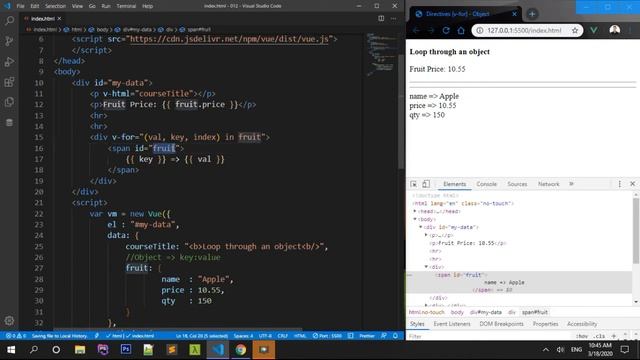This screenshot has height=360, width=640.
Task: Click the split editor icon
Action: click(381, 18)
